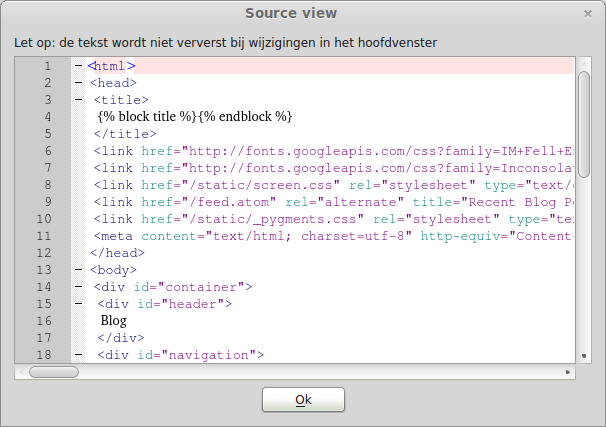Image resolution: width=606 pixels, height=427 pixels.
Task: Collapse the body fold marker on line 13
Action: [78, 270]
